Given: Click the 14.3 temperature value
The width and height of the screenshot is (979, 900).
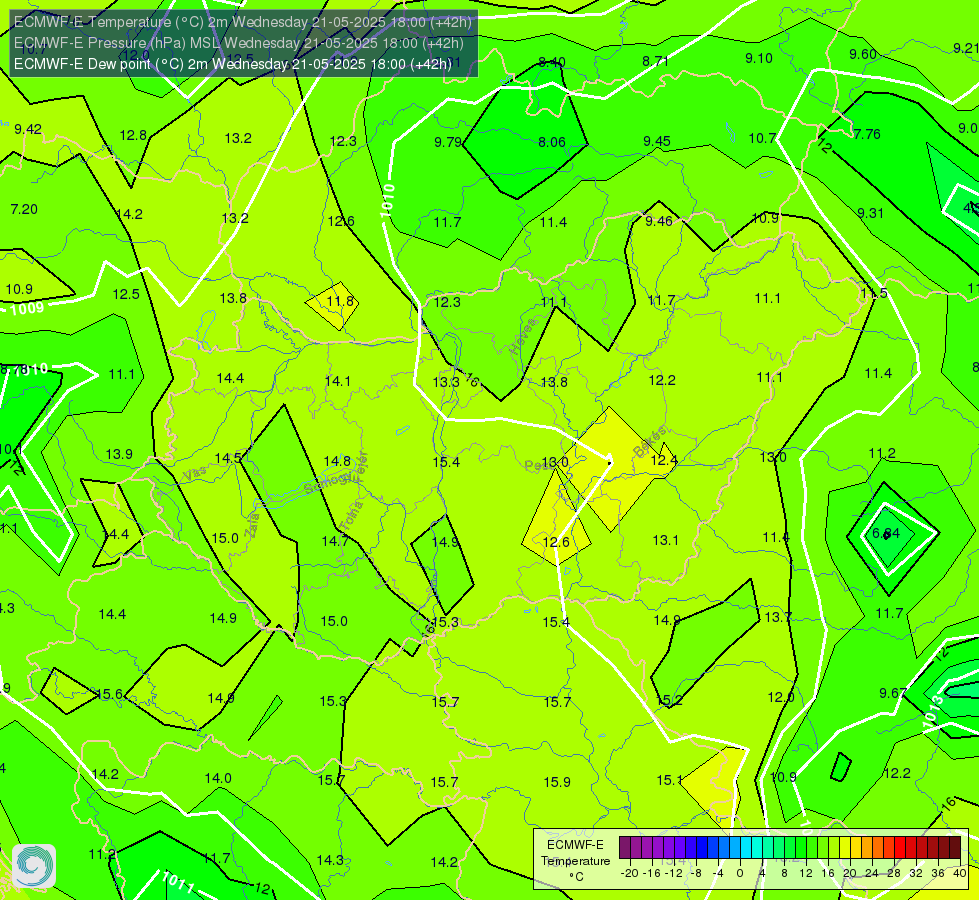Looking at the screenshot, I should 330,860.
